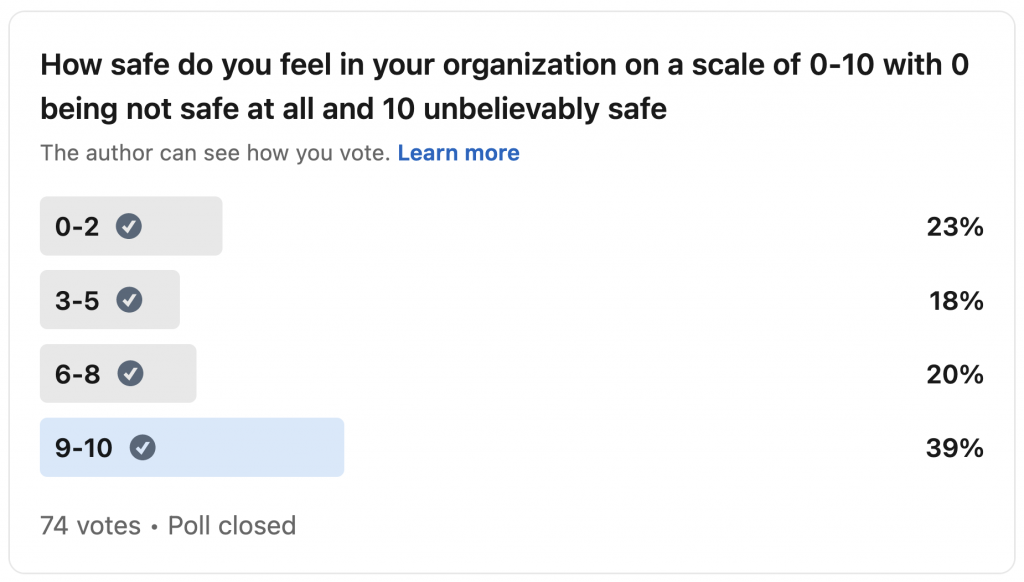Click the 39% result value
Viewport: 1024px width, 582px height.
955,448
